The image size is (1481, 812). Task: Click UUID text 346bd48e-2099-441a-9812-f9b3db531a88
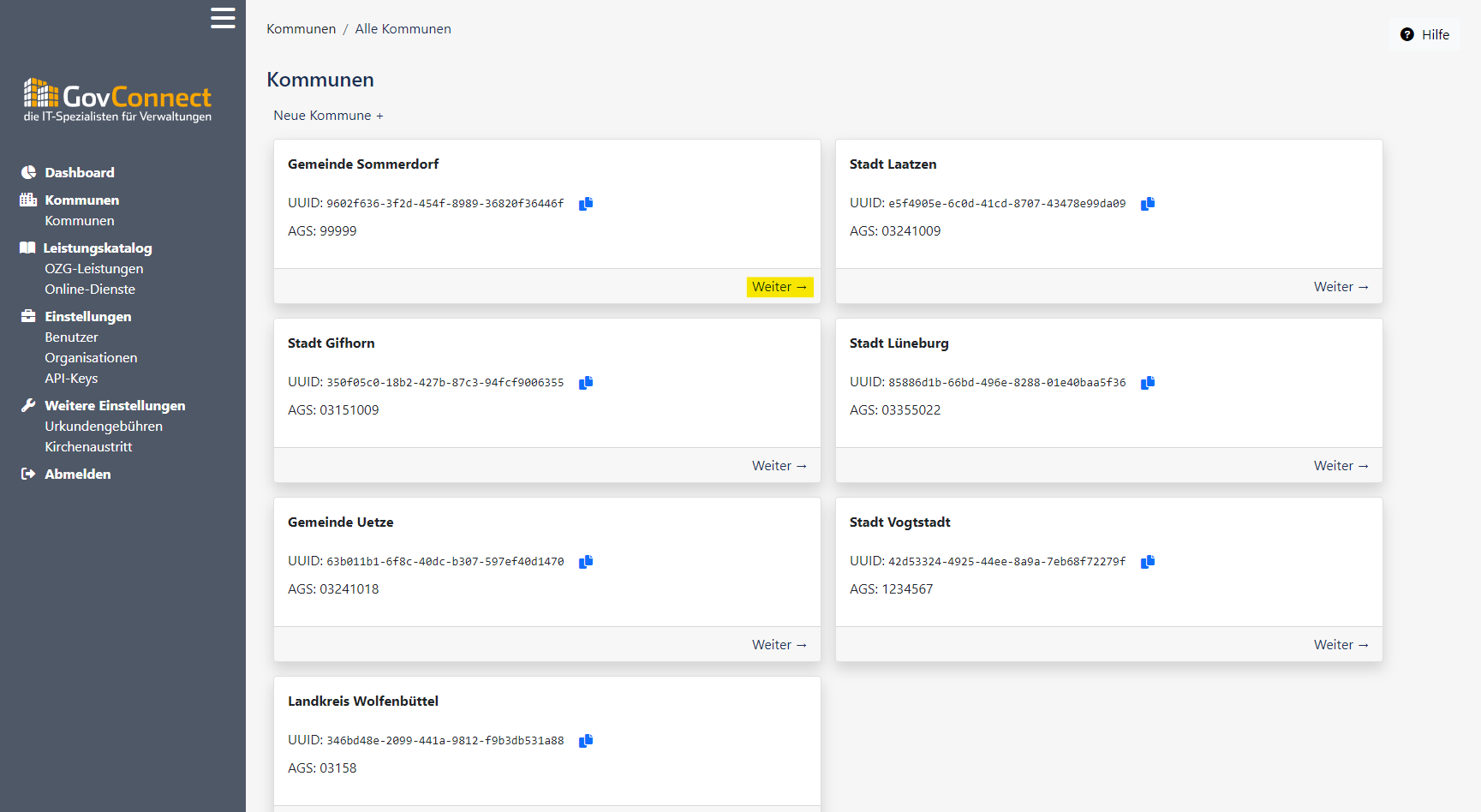(445, 741)
